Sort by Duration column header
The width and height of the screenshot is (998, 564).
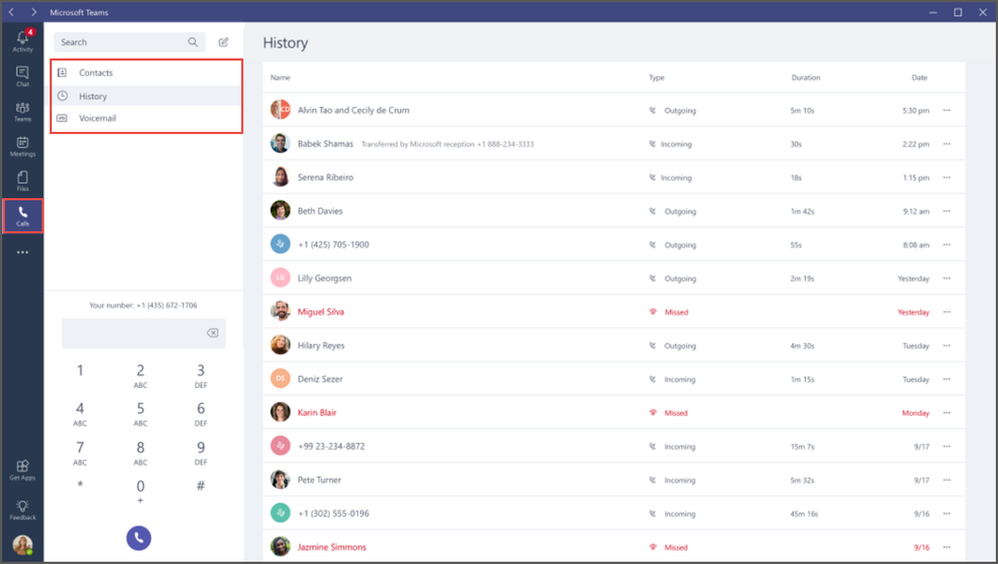(806, 78)
